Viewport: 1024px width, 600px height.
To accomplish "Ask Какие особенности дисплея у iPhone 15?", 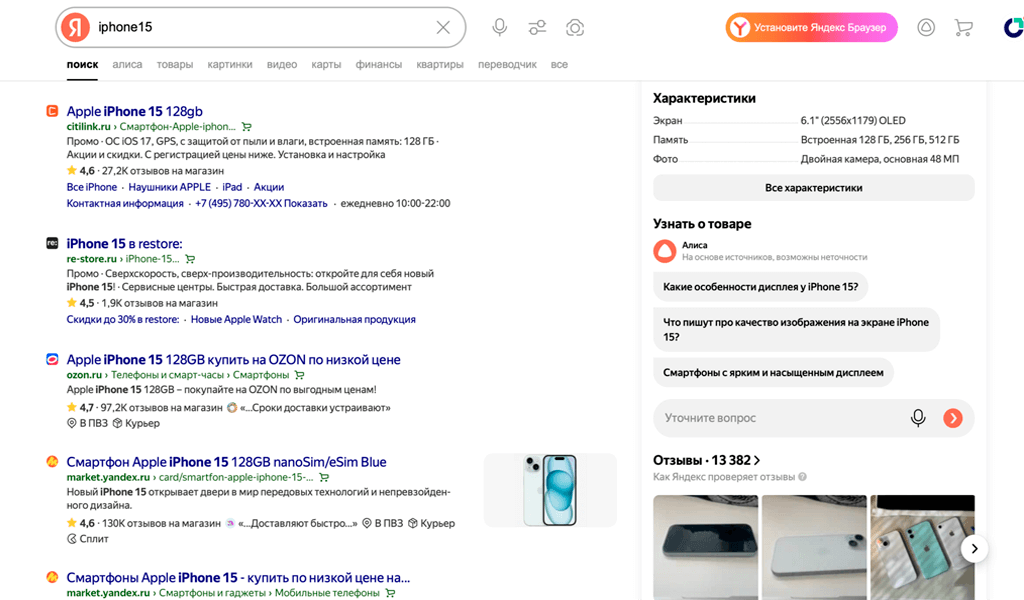I will pos(760,287).
